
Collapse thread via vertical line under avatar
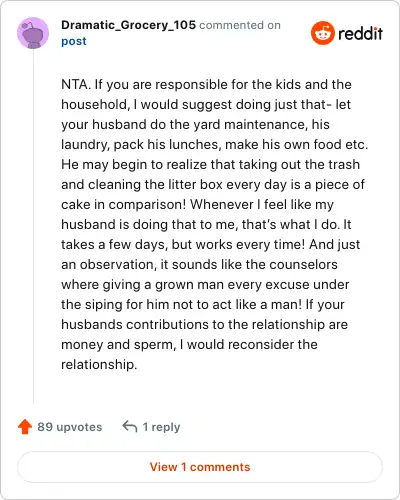33,227
